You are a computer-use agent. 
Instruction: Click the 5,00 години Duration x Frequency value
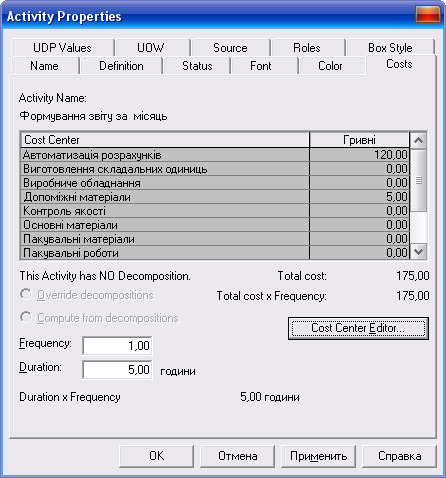(270, 397)
